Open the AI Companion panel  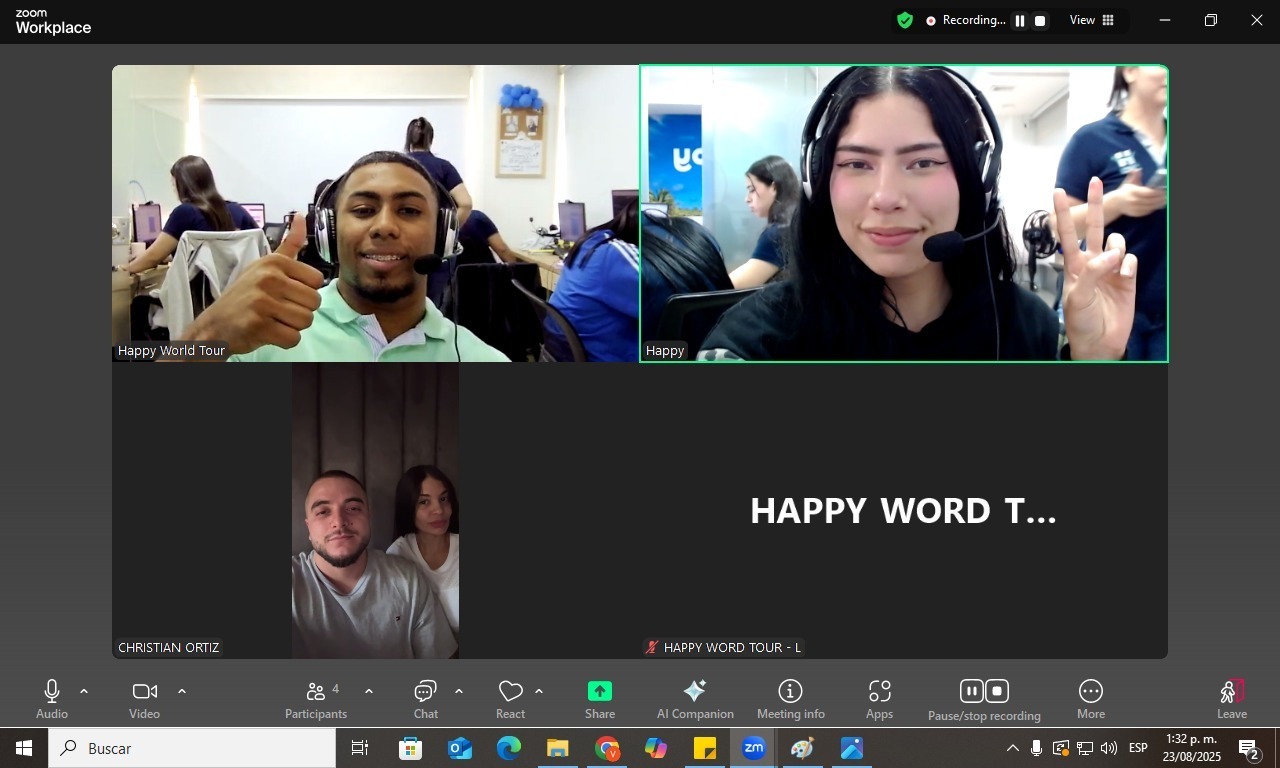click(695, 699)
